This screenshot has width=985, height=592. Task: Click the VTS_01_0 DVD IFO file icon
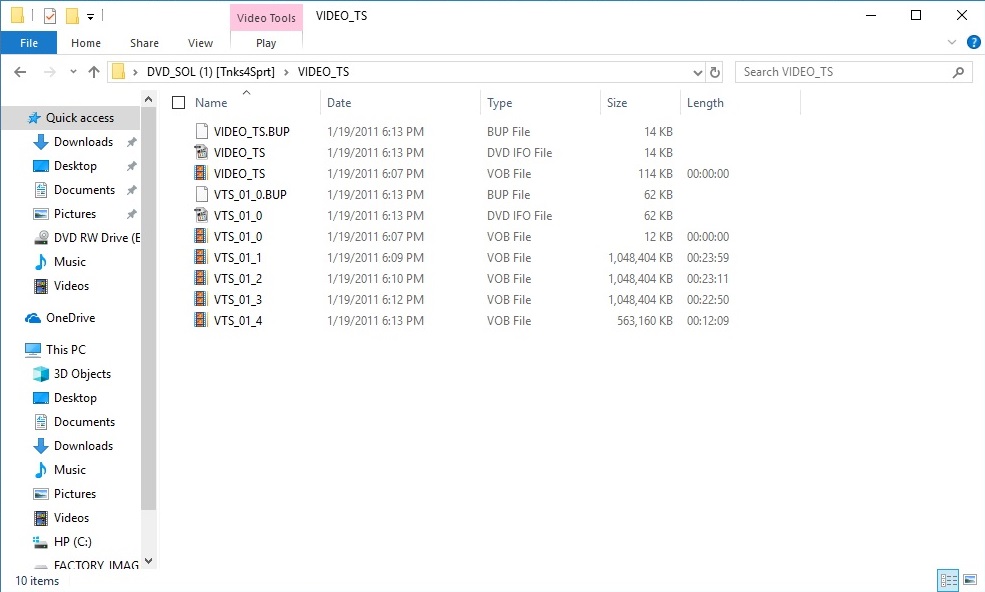[201, 216]
